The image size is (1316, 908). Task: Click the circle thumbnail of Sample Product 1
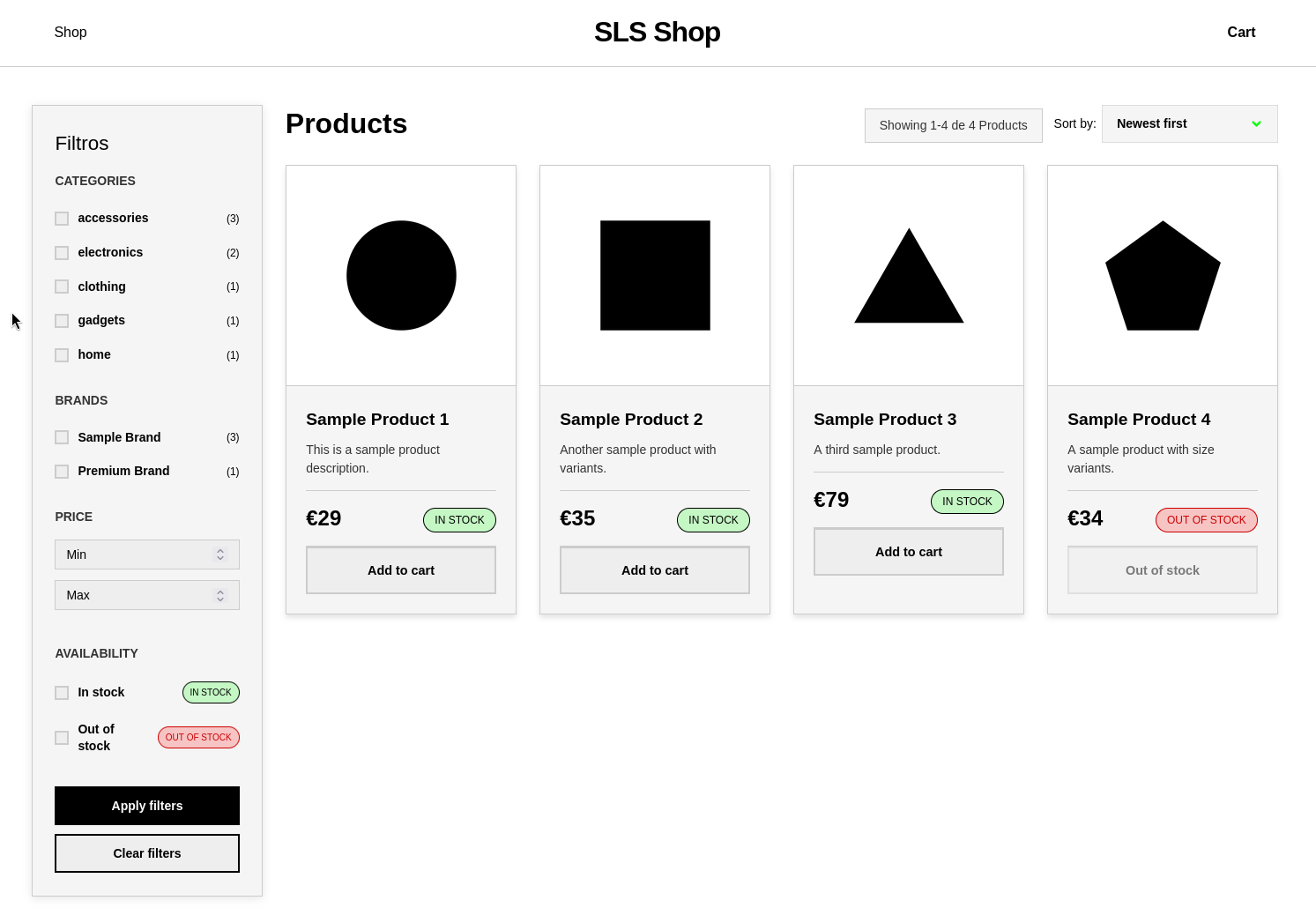click(401, 275)
